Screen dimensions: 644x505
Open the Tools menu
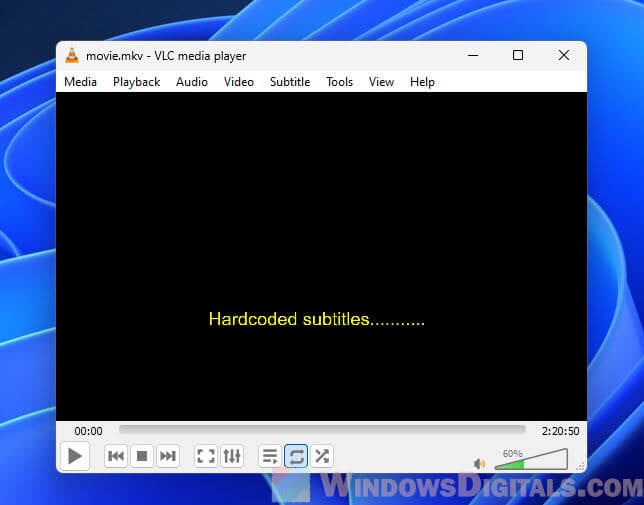tap(339, 82)
